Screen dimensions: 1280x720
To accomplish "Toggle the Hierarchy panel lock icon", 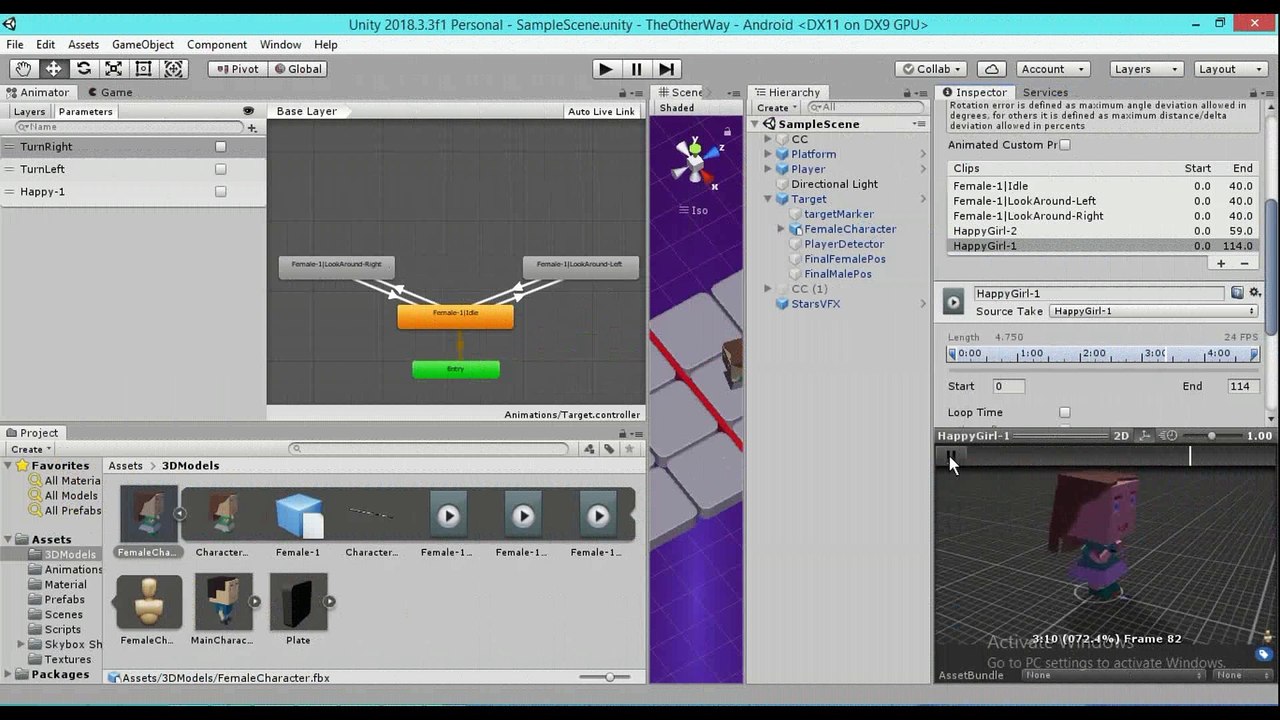I will [905, 92].
